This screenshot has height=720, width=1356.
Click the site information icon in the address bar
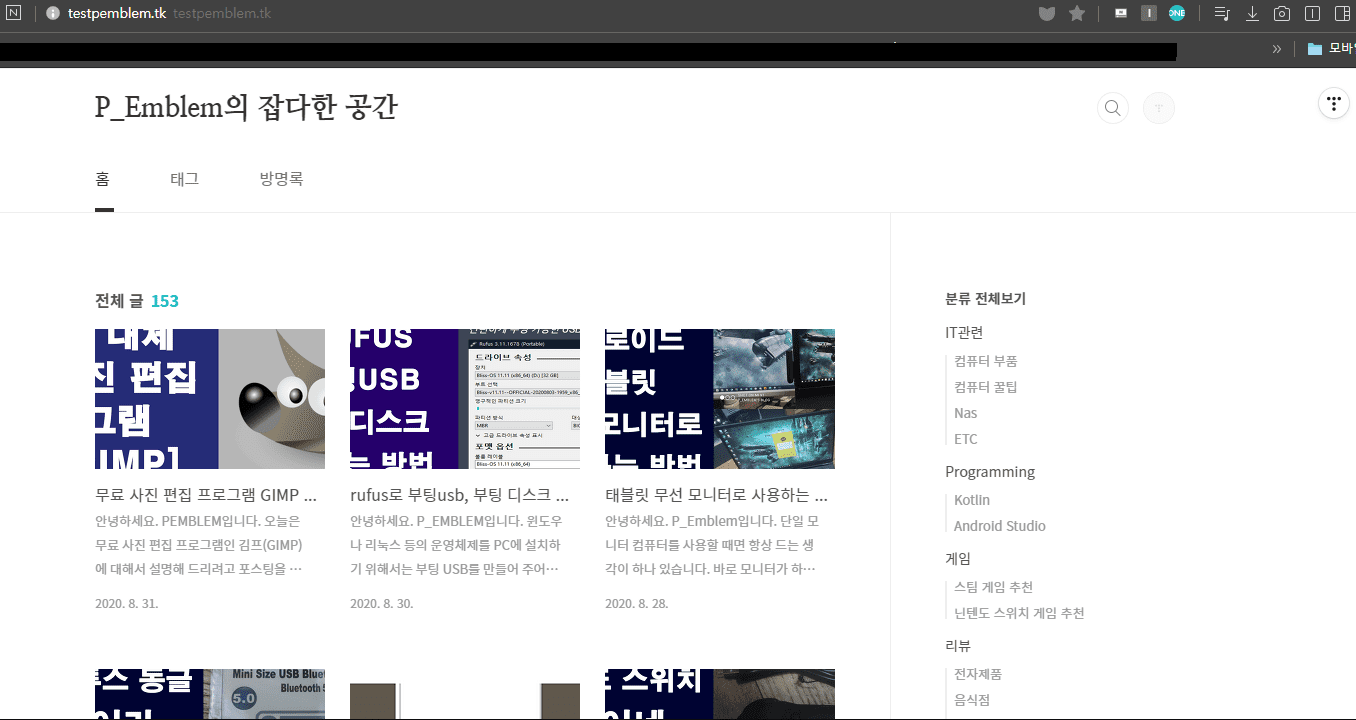[52, 14]
